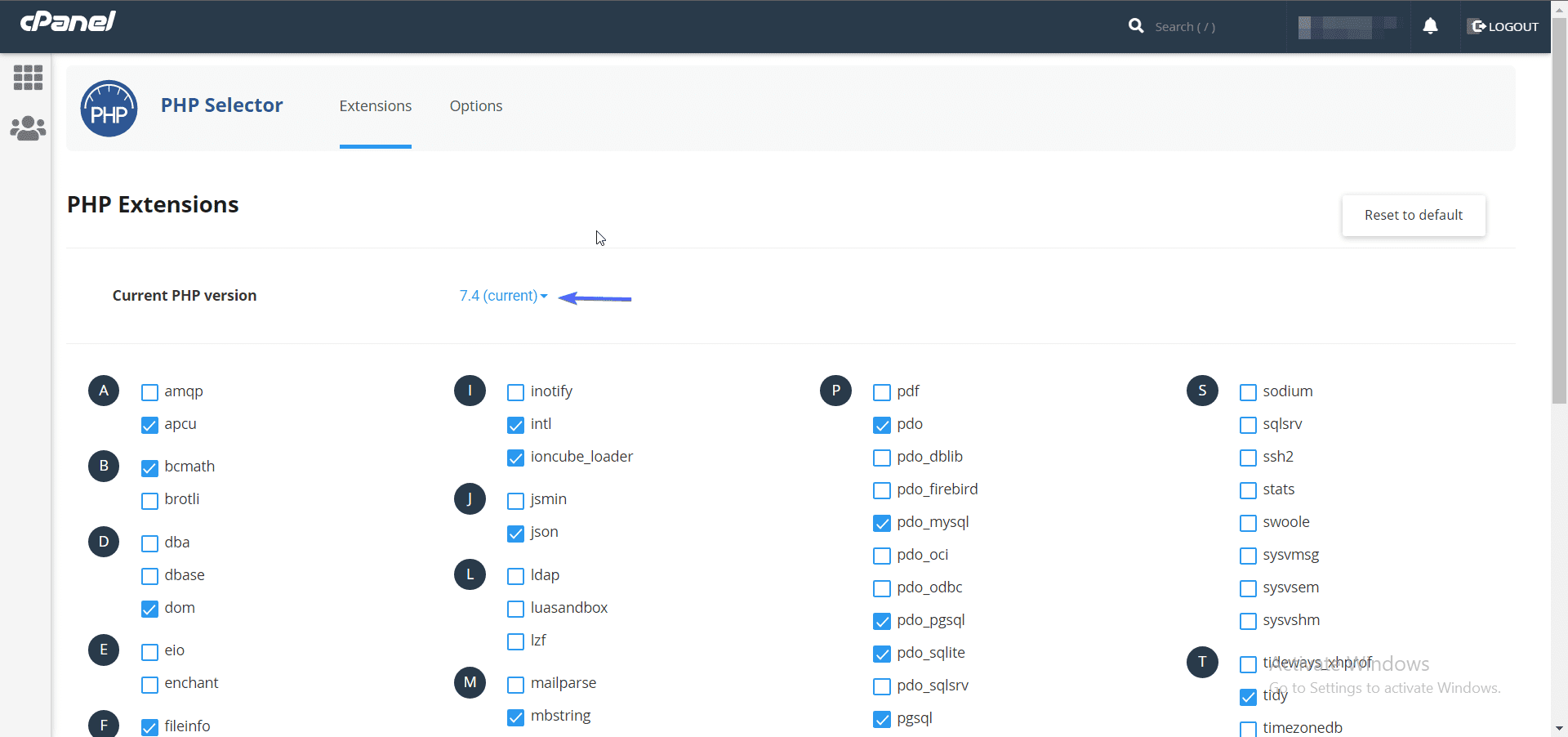This screenshot has height=737, width=1568.
Task: Click the cPanel logo
Action: (68, 21)
